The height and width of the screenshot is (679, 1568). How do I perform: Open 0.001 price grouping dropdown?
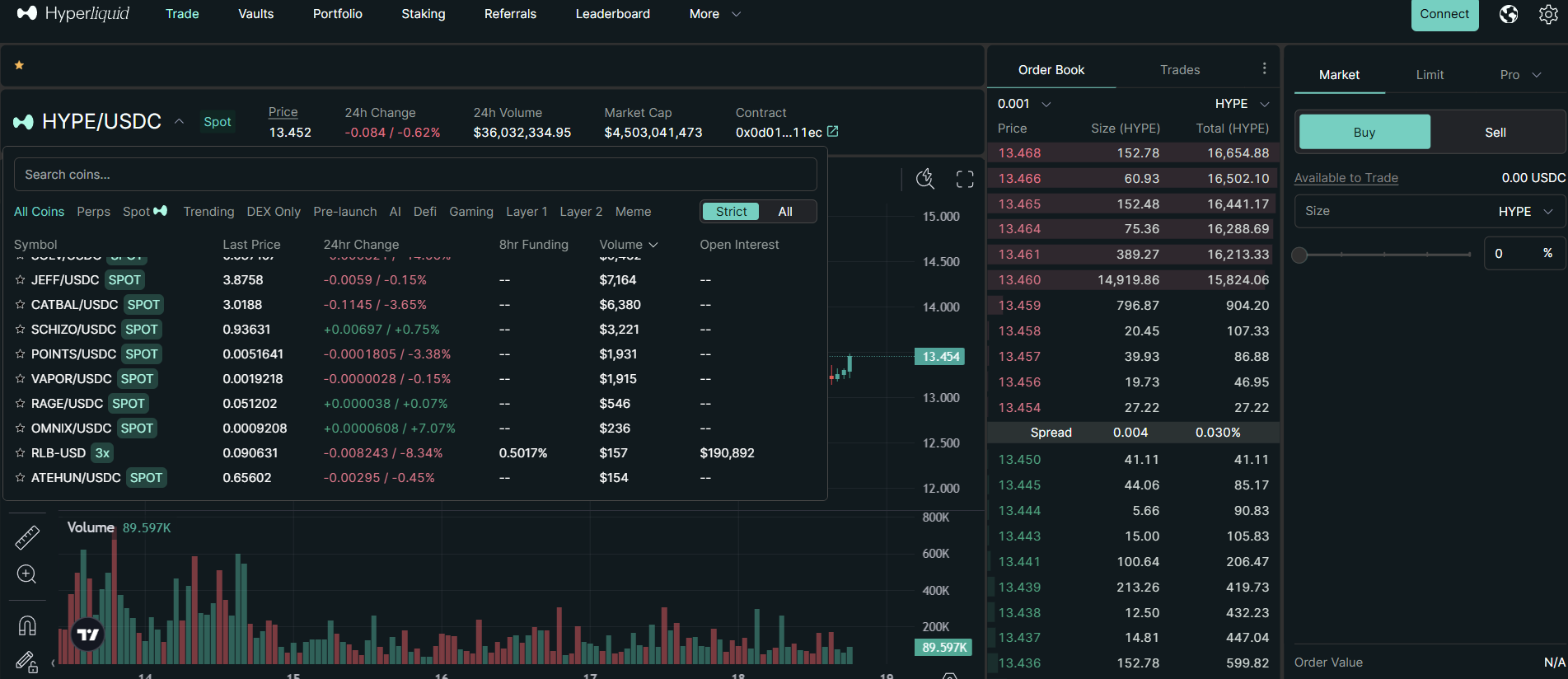click(x=1024, y=104)
